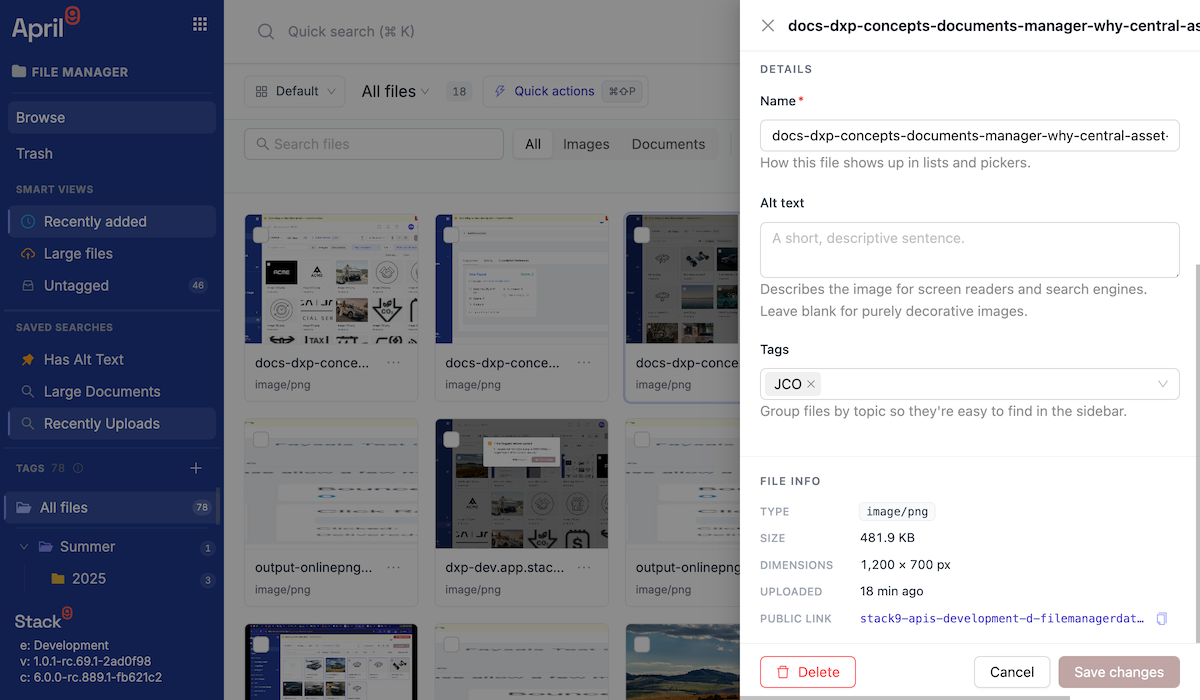Open Trash in the sidebar

tap(112, 153)
